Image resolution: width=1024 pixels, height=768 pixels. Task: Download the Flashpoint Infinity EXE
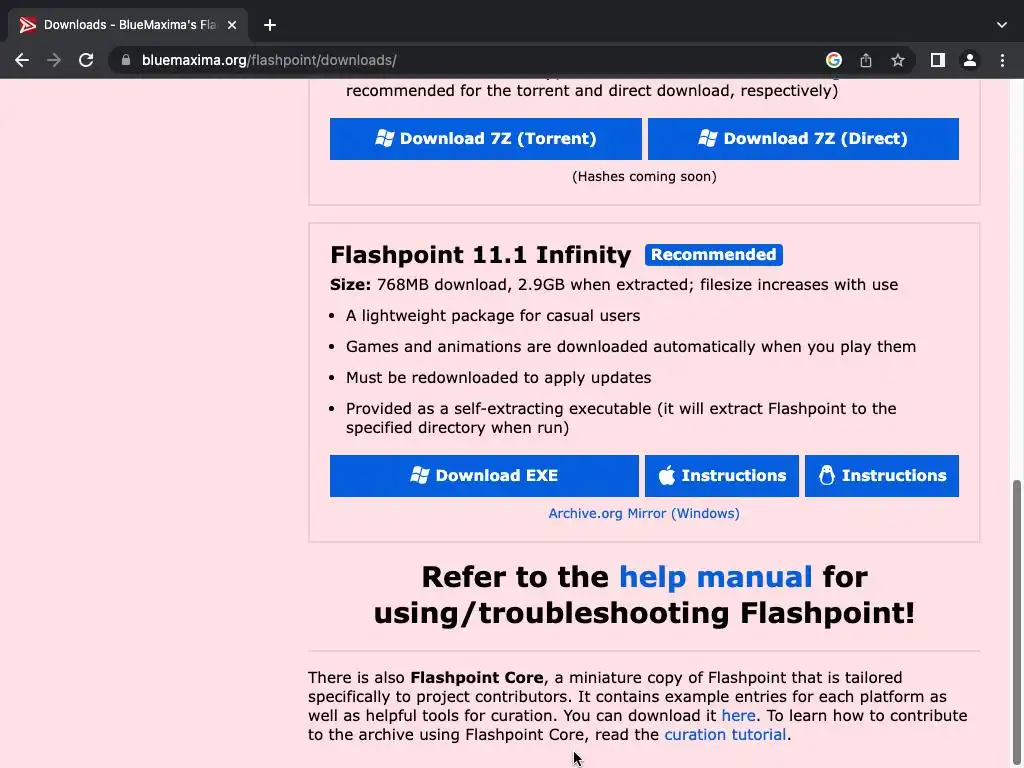coord(484,475)
